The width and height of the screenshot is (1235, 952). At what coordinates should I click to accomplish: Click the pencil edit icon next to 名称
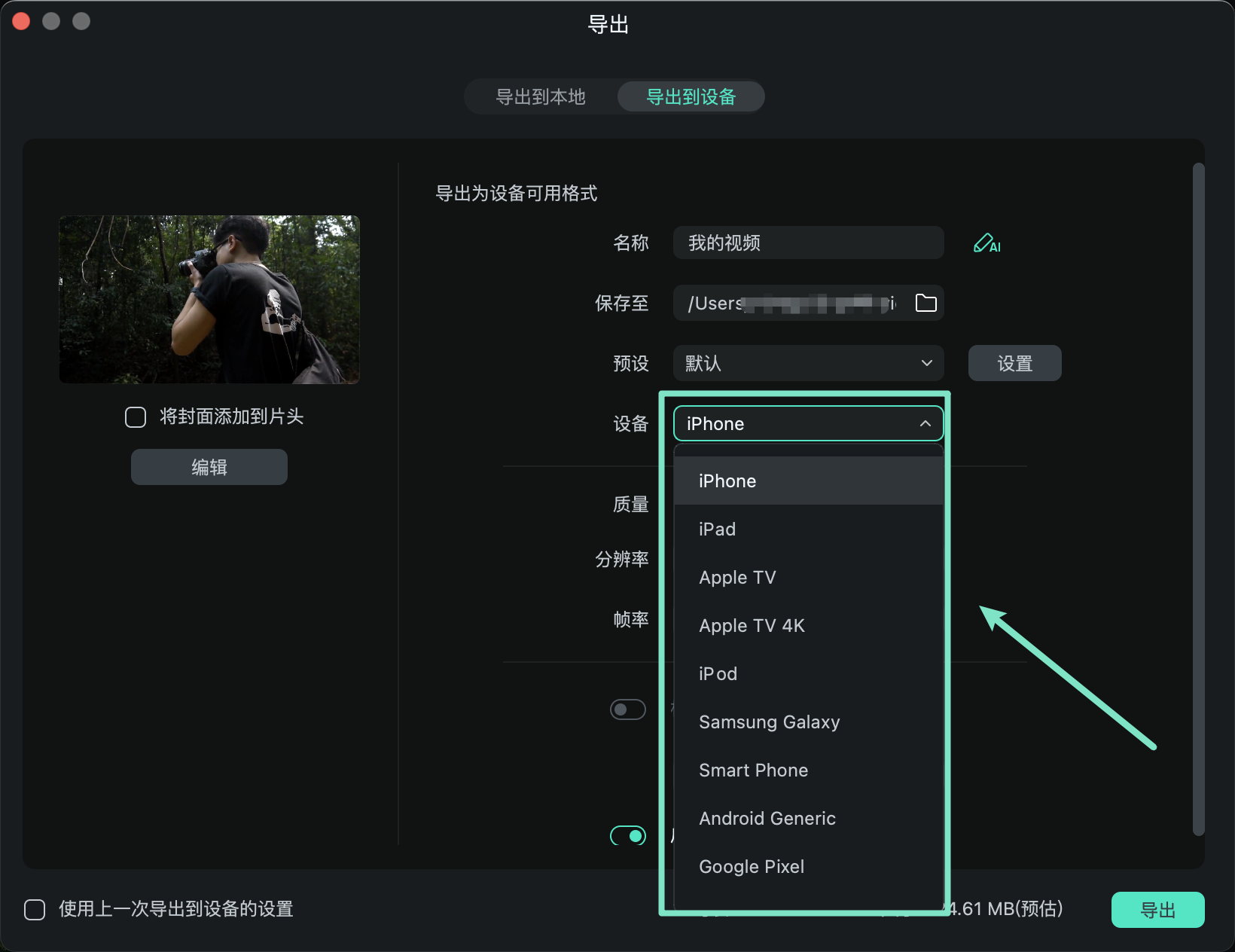pyautogui.click(x=986, y=243)
